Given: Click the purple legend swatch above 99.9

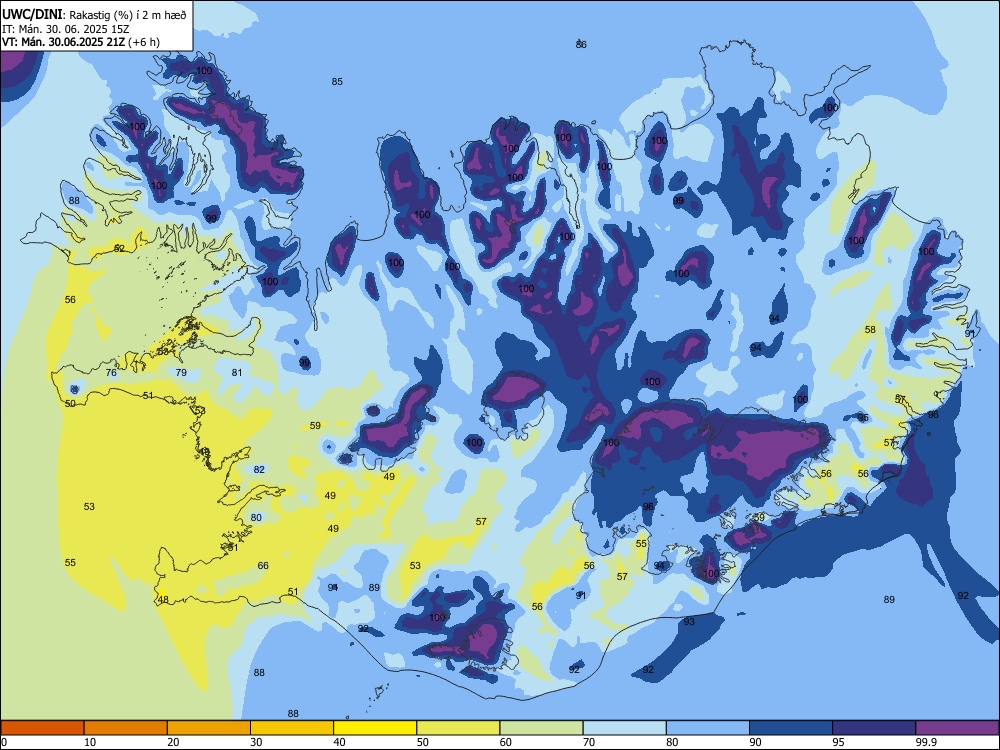Looking at the screenshot, I should coord(957,728).
